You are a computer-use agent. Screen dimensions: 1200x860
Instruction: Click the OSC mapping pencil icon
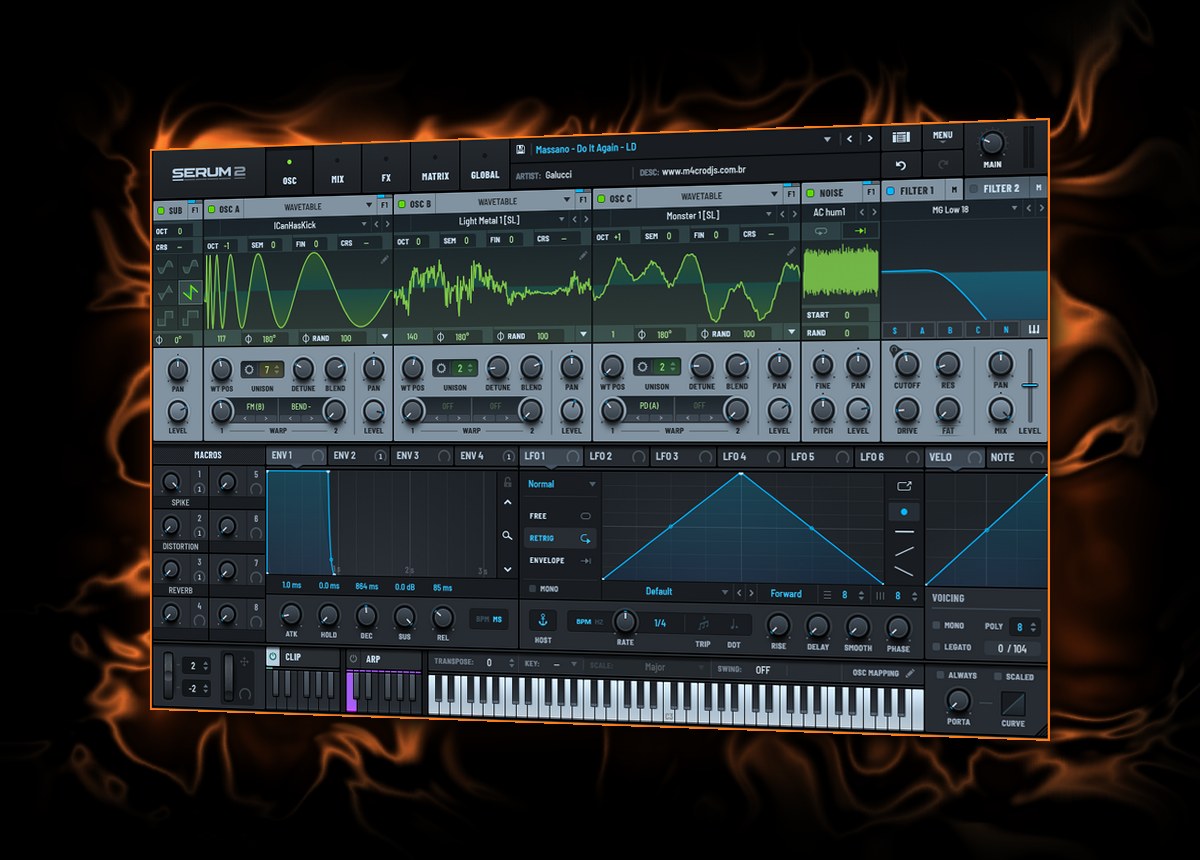(x=910, y=673)
